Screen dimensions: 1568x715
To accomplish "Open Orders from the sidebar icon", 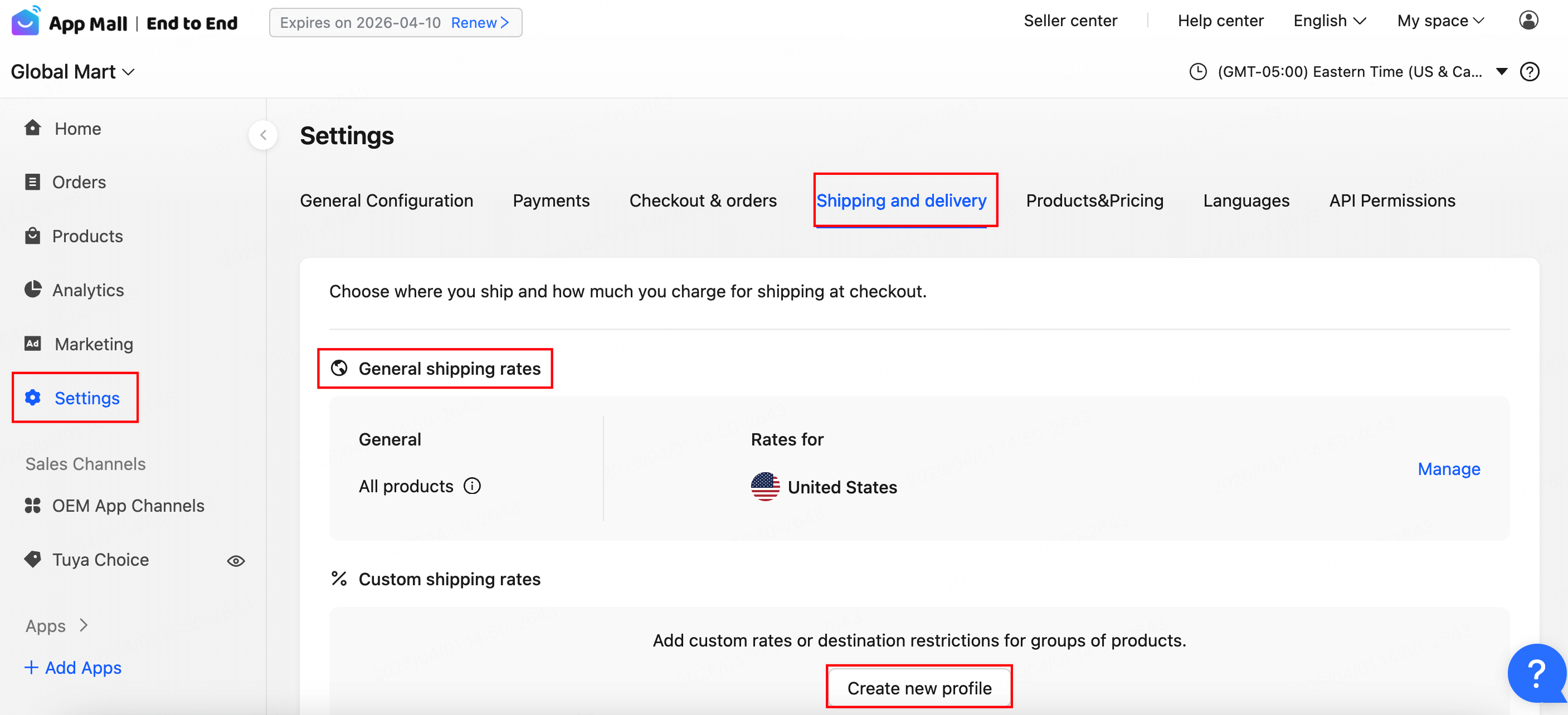I will tap(33, 182).
